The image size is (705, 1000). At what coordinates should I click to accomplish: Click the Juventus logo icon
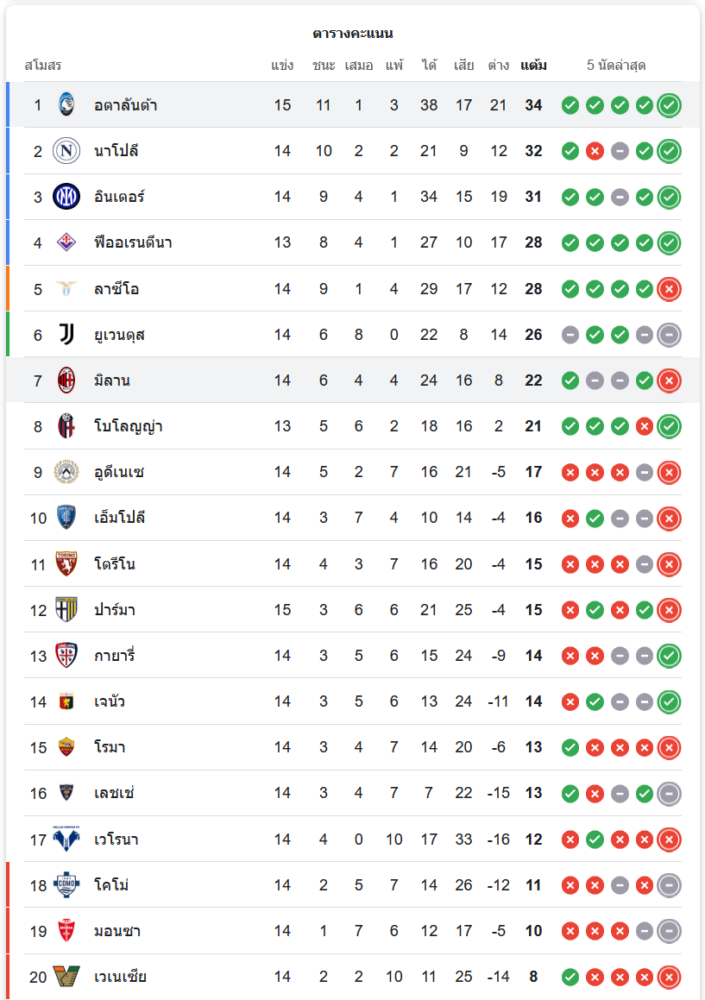66,335
